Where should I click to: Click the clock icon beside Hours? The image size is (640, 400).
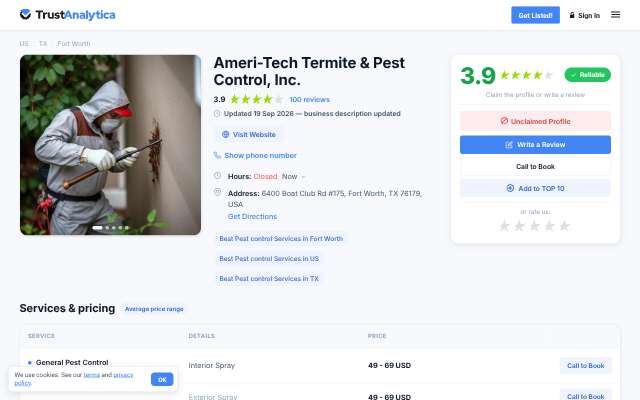tap(217, 176)
